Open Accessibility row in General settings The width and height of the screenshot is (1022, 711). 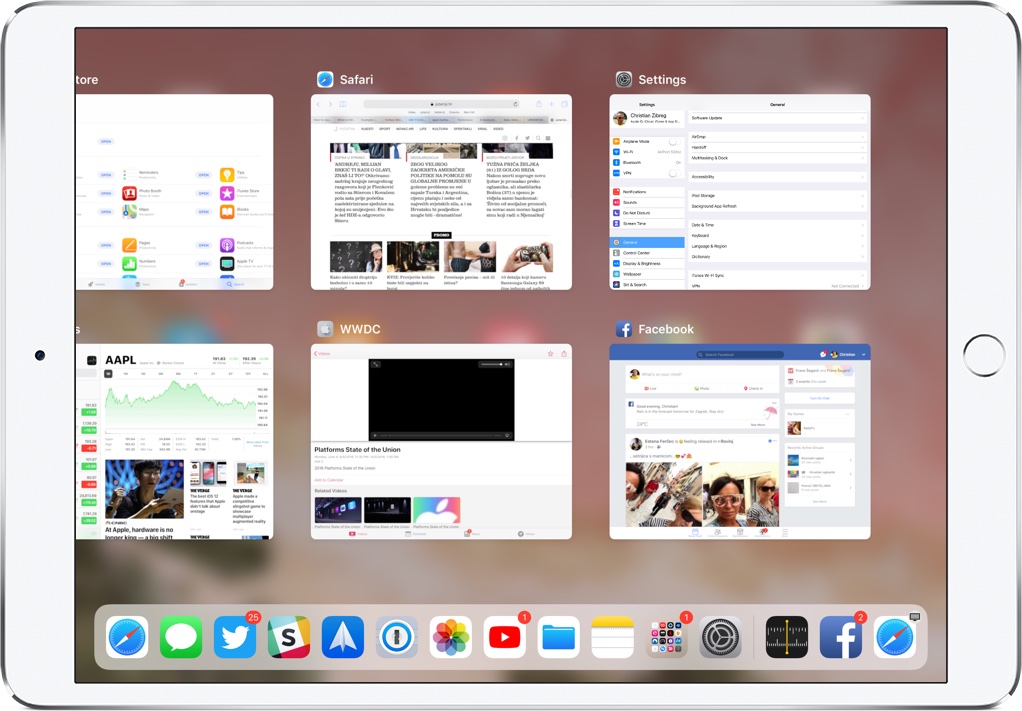(x=778, y=177)
